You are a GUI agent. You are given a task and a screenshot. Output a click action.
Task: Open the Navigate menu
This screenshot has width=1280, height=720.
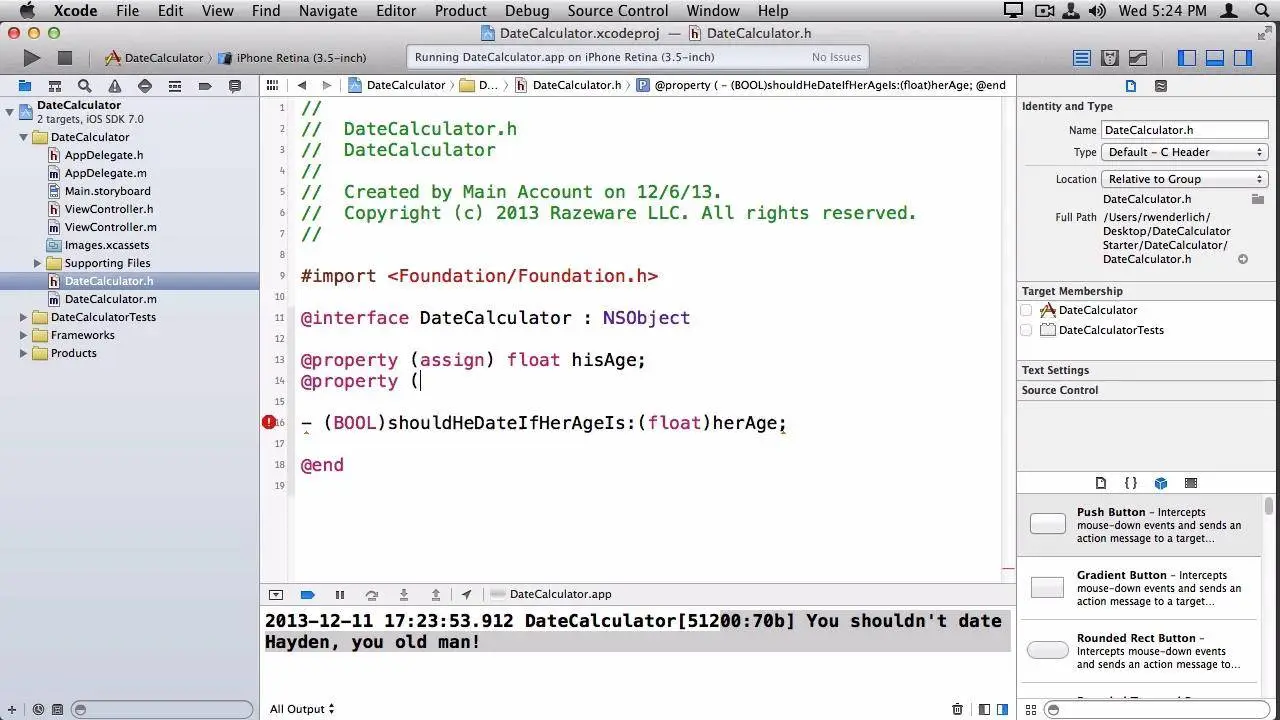tap(328, 11)
